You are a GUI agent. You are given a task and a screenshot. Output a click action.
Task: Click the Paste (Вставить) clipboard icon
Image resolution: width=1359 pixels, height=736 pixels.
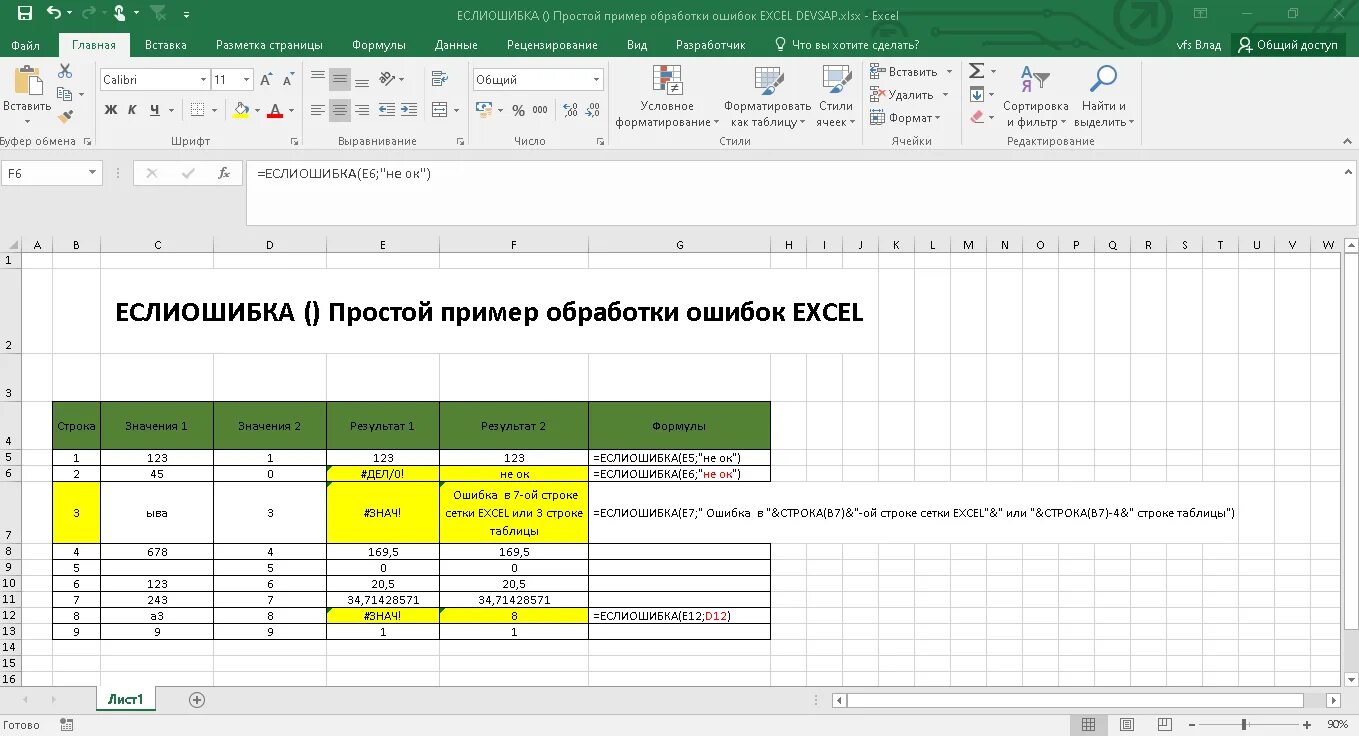pos(27,80)
